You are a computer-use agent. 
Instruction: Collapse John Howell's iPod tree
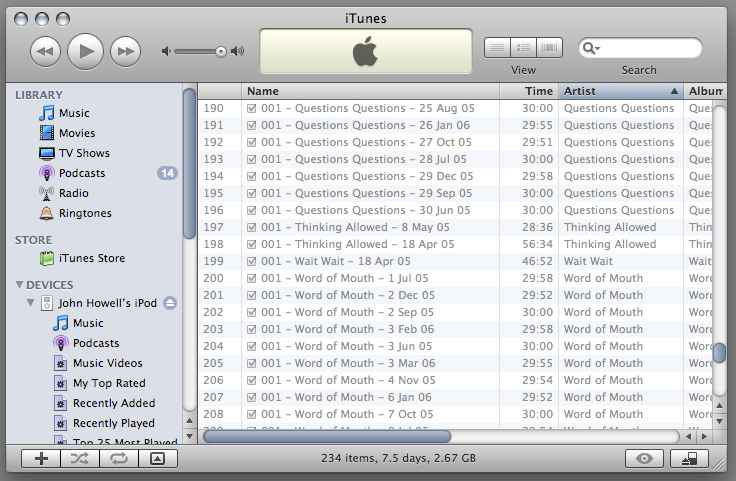click(31, 303)
